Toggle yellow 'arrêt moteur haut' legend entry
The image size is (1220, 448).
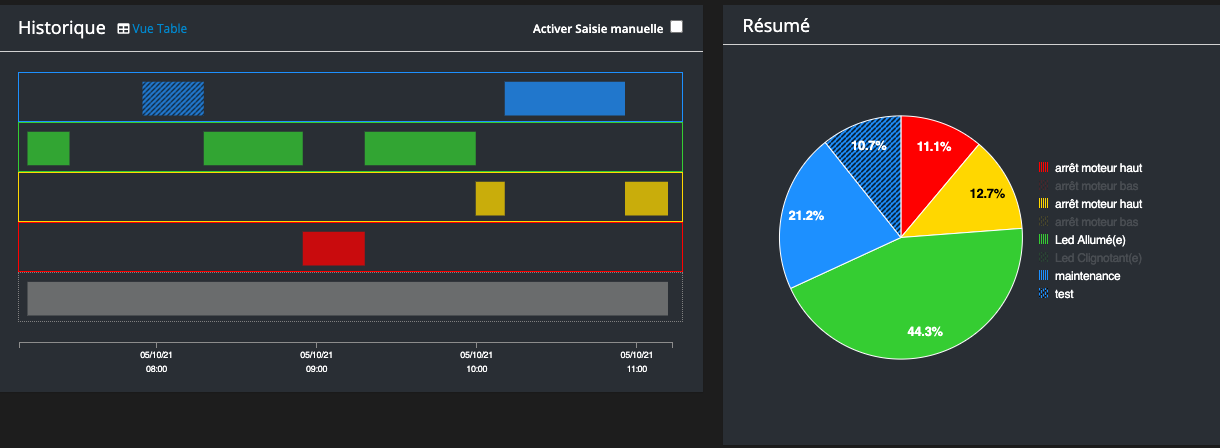pos(1090,204)
